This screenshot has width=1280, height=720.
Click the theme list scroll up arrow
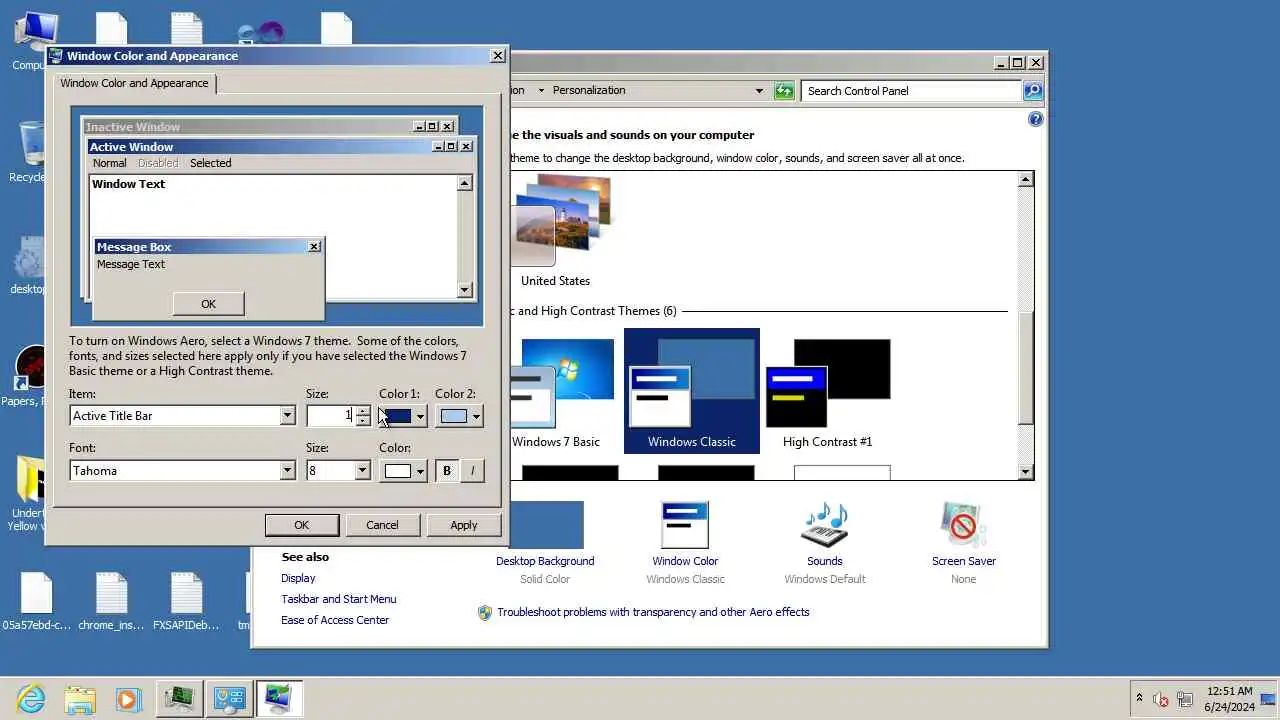tap(1025, 179)
